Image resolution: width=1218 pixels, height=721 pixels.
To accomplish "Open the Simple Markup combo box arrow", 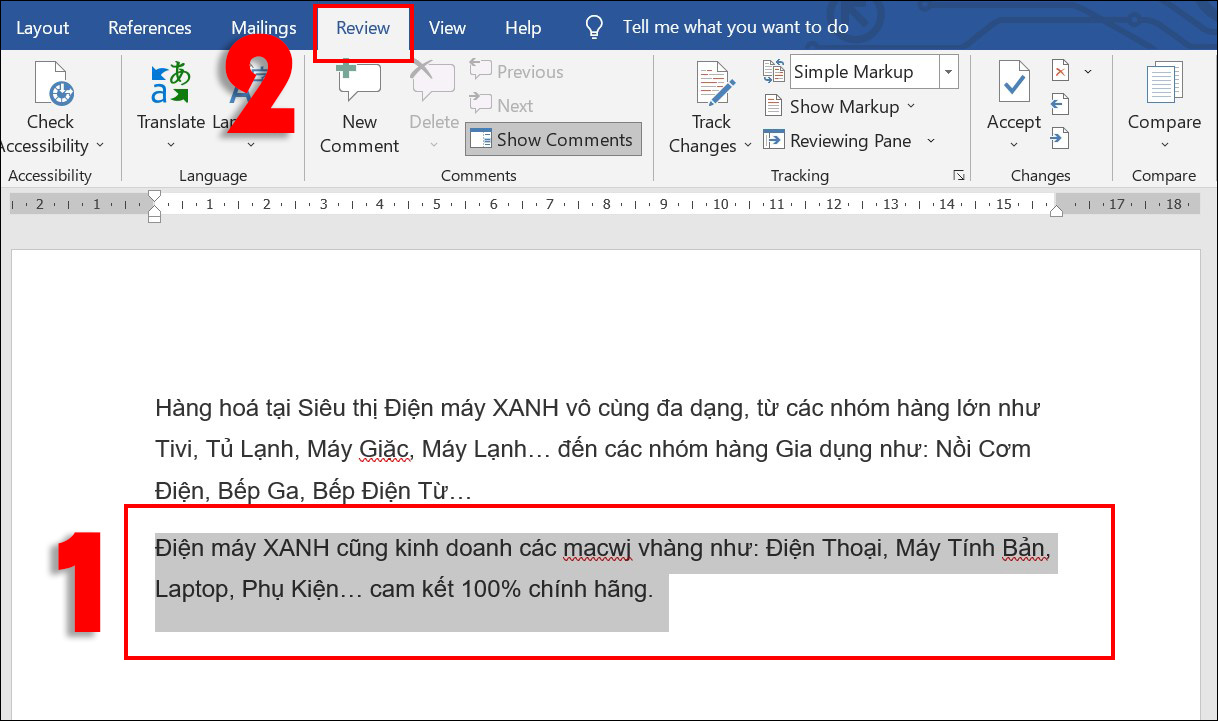I will (948, 72).
